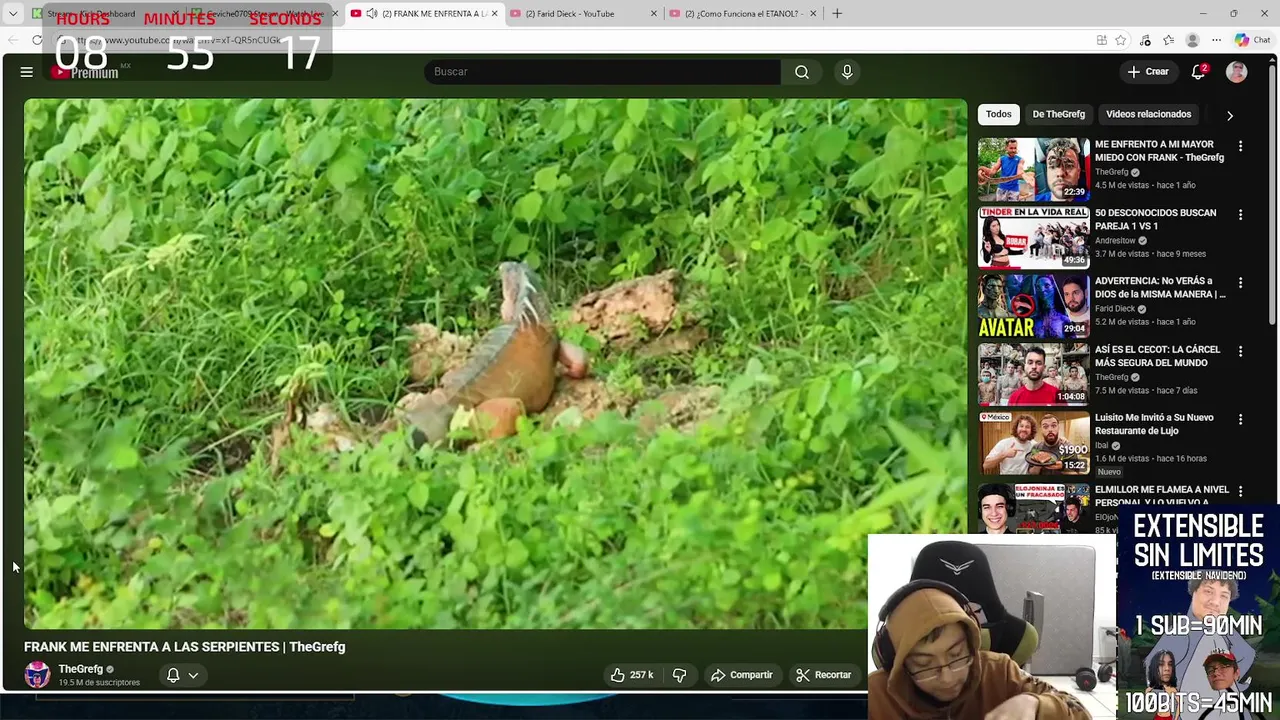Select the Videos relacionados chip
The height and width of the screenshot is (720, 1280).
point(1148,114)
